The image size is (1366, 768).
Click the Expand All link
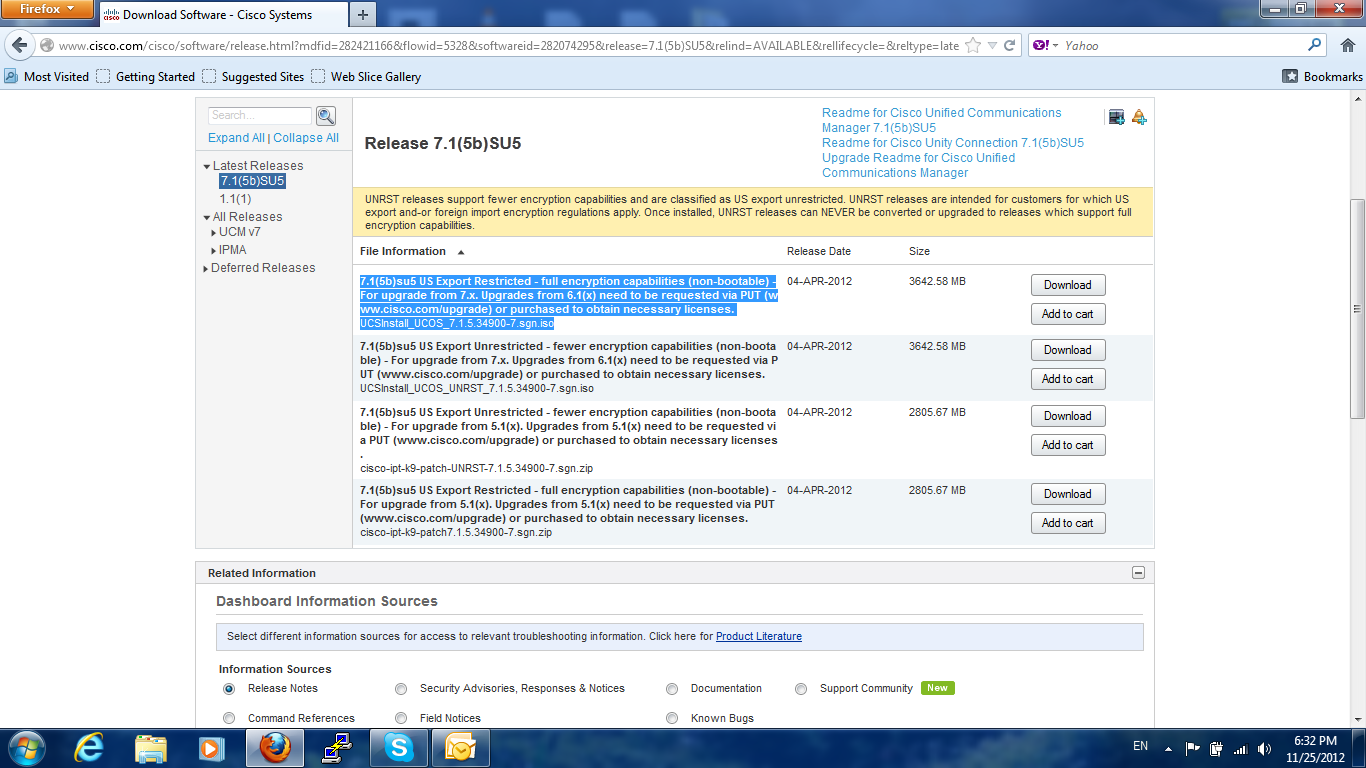236,138
